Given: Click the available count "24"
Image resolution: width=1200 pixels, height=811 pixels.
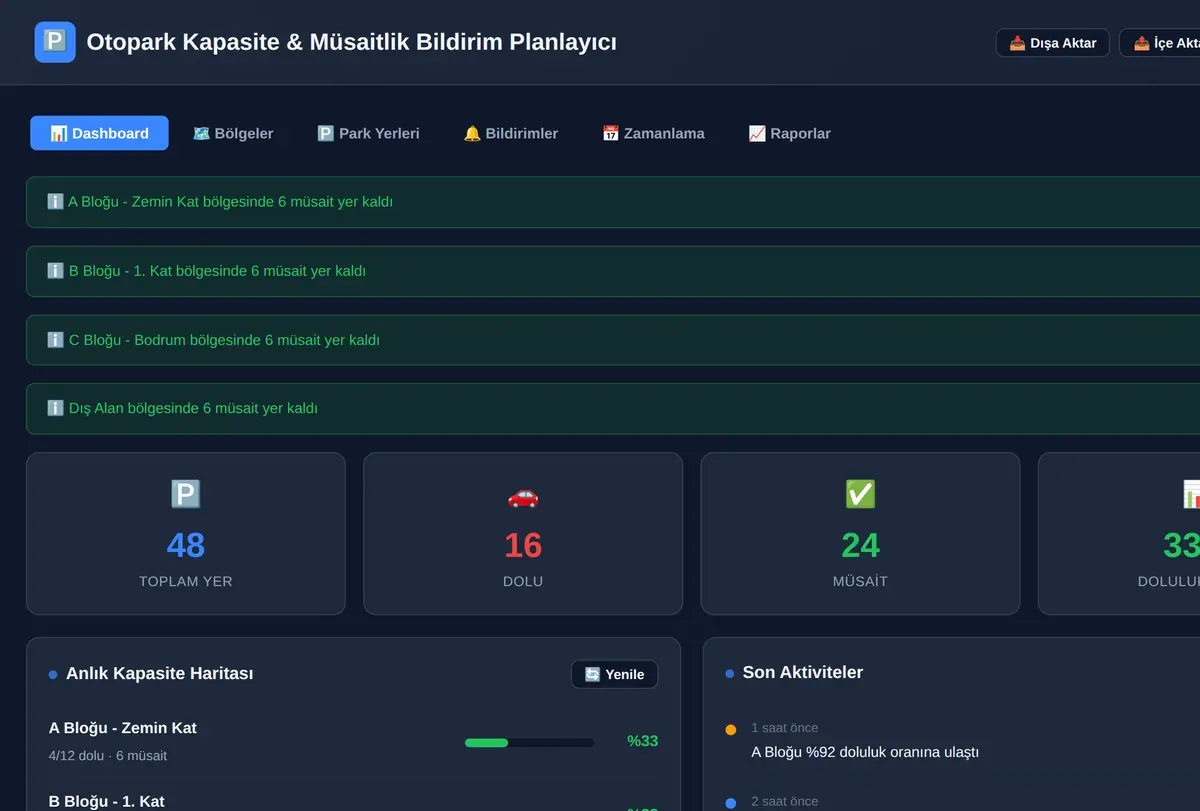Looking at the screenshot, I should click(860, 545).
